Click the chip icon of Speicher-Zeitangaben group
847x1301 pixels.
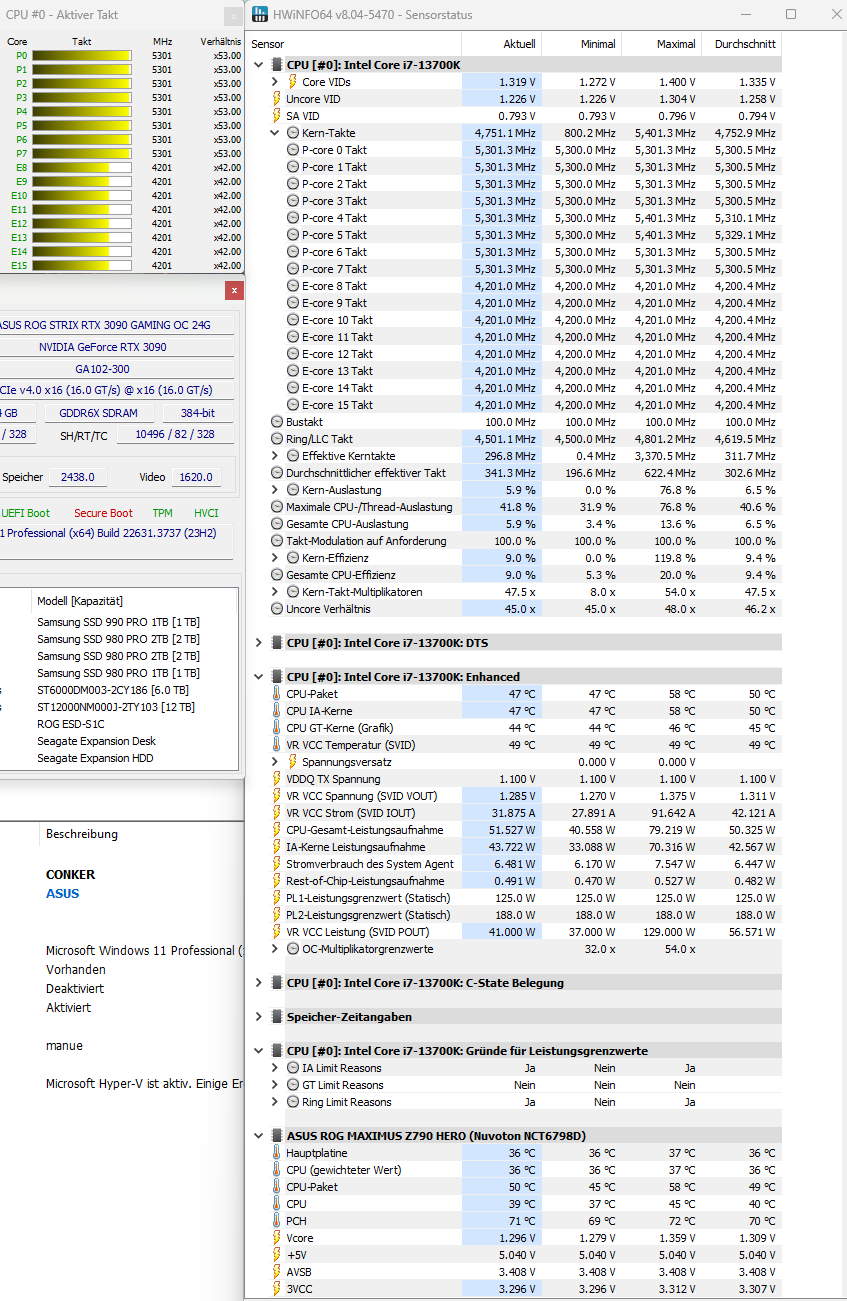click(x=276, y=1017)
